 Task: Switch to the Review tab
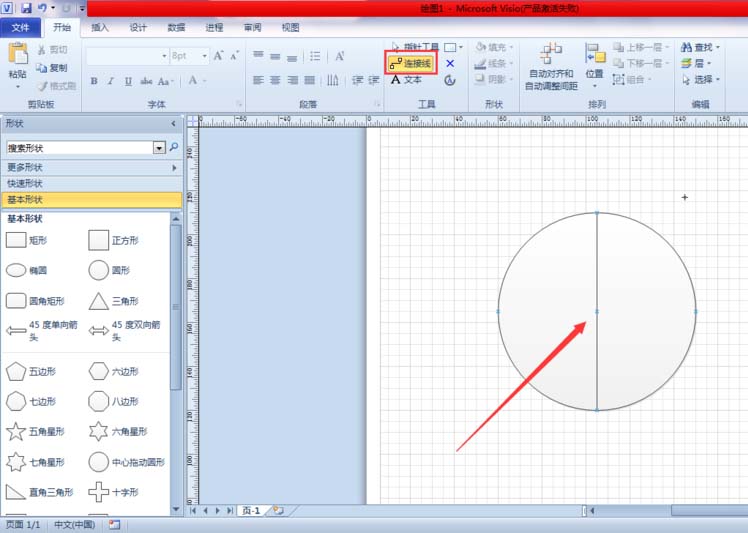tap(252, 27)
